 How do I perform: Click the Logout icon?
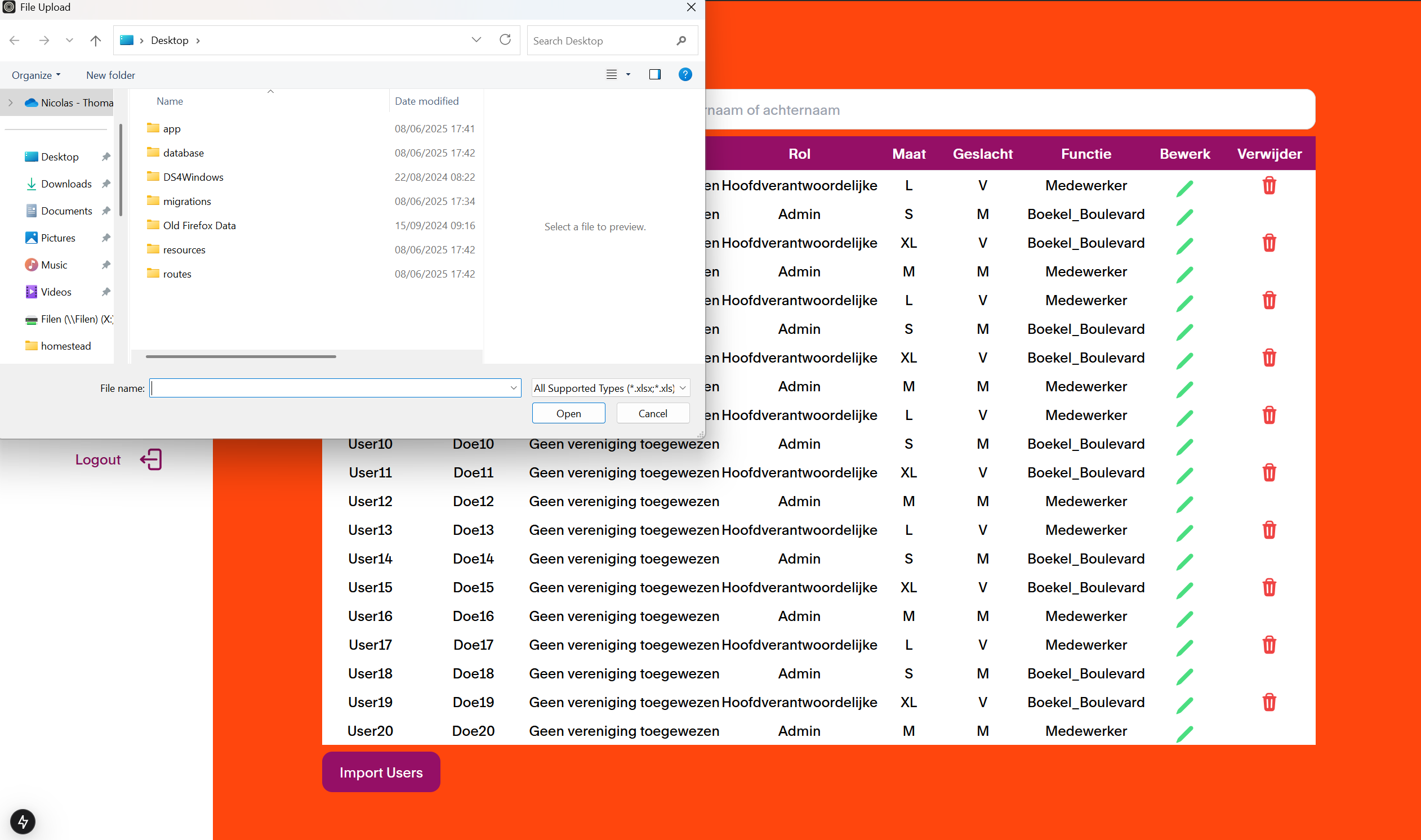[x=150, y=459]
